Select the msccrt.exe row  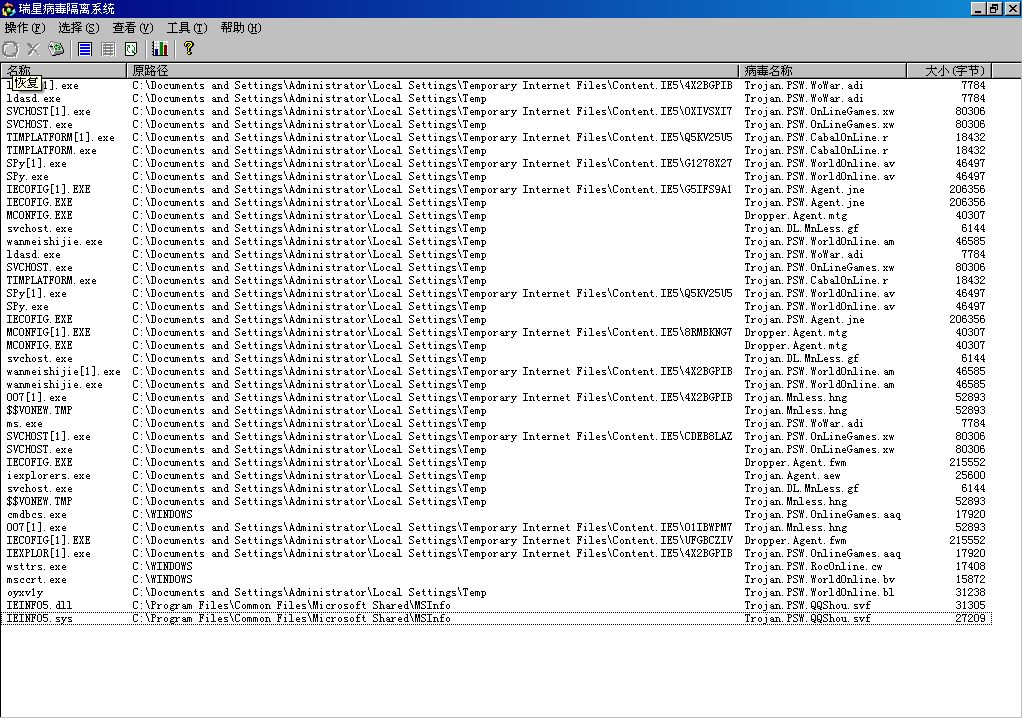click(x=496, y=580)
